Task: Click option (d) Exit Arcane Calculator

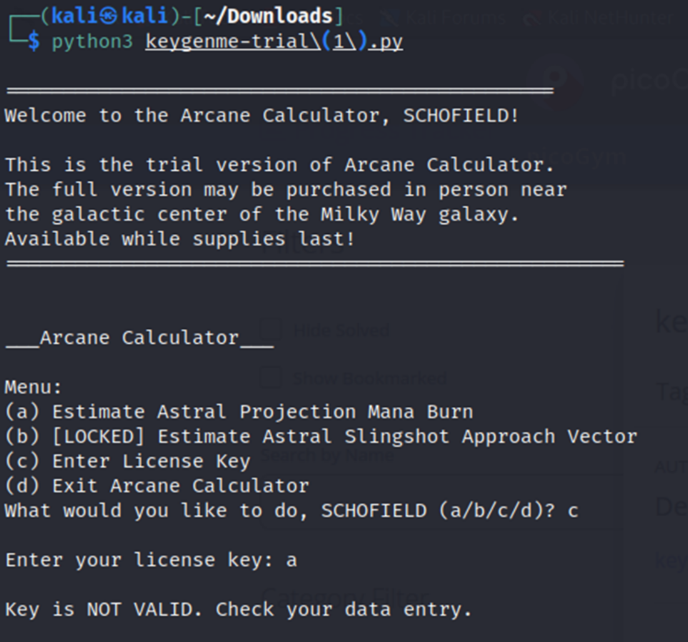Action: click(156, 486)
